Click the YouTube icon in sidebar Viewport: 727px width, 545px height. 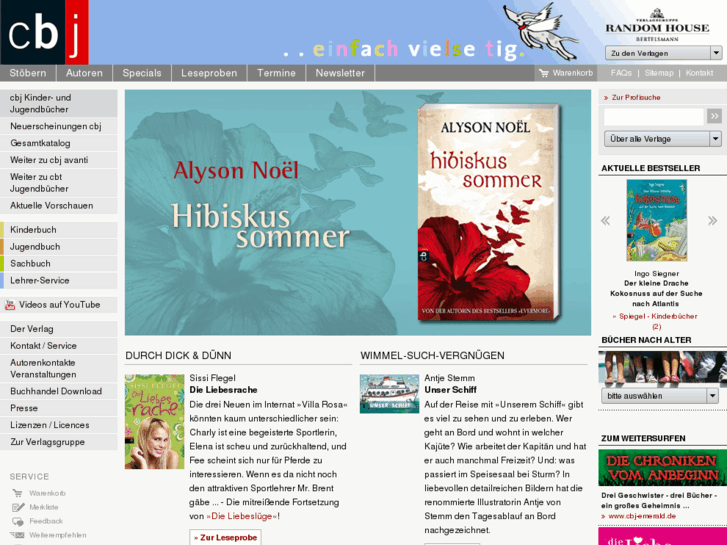10,305
